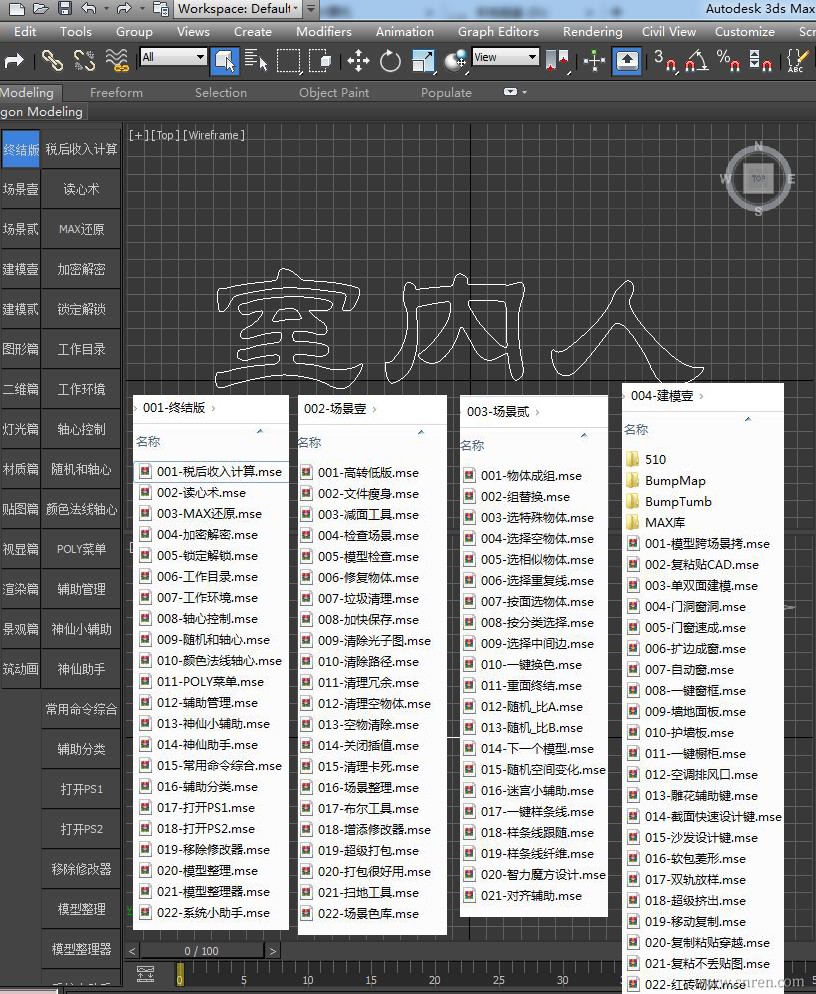This screenshot has height=994, width=816.
Task: Create a new scene with the New icon
Action: pos(16,8)
